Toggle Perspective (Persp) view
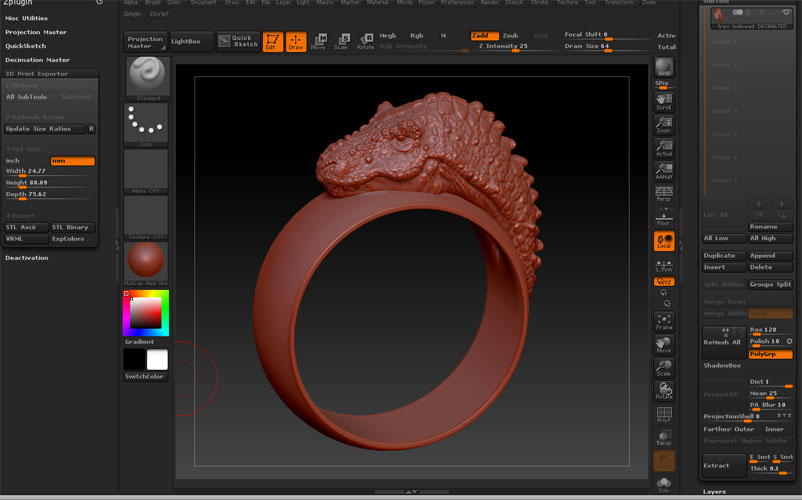The image size is (802, 500). point(664,194)
